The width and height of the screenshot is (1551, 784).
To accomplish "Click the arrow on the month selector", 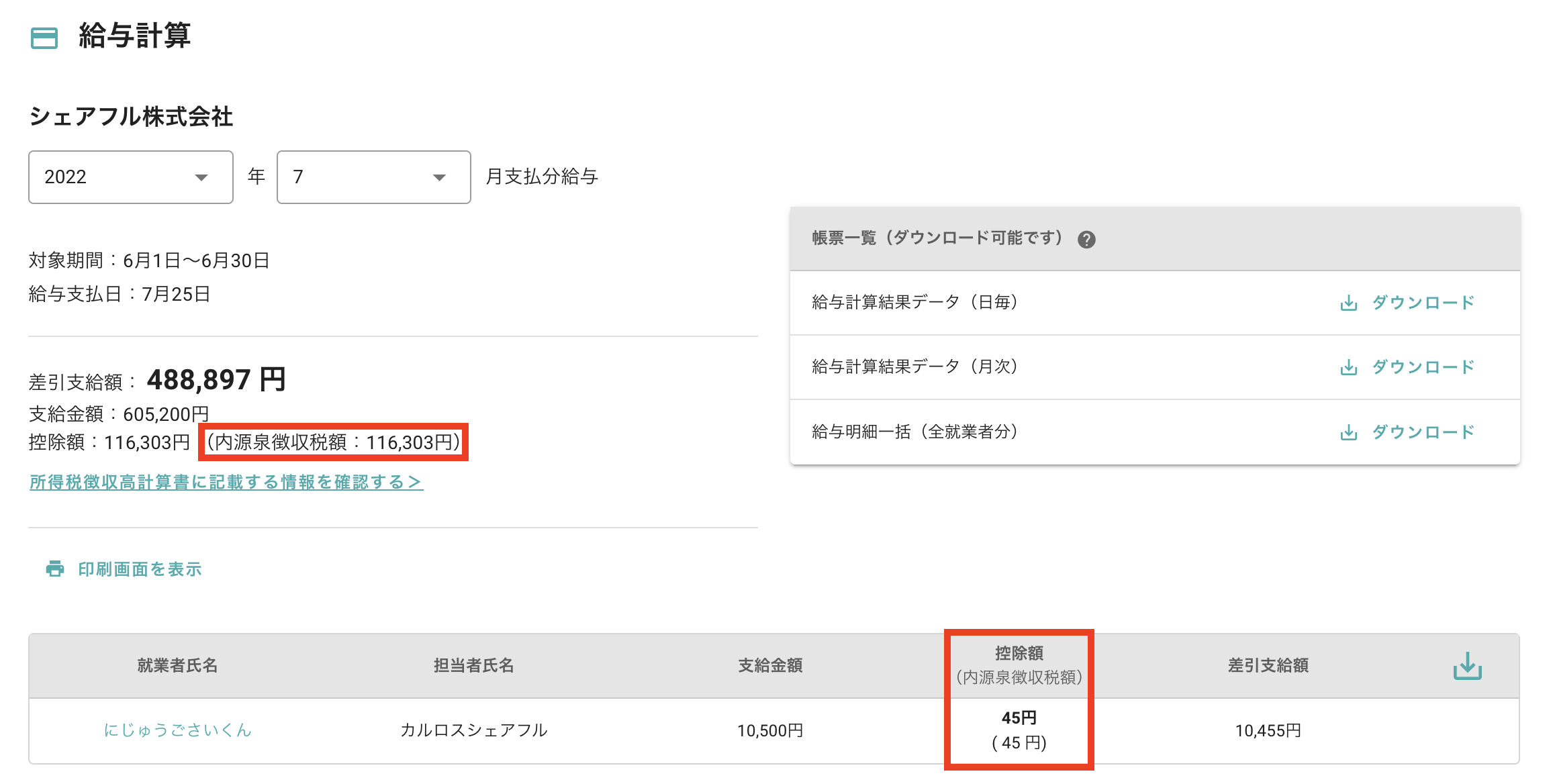I will click(439, 178).
